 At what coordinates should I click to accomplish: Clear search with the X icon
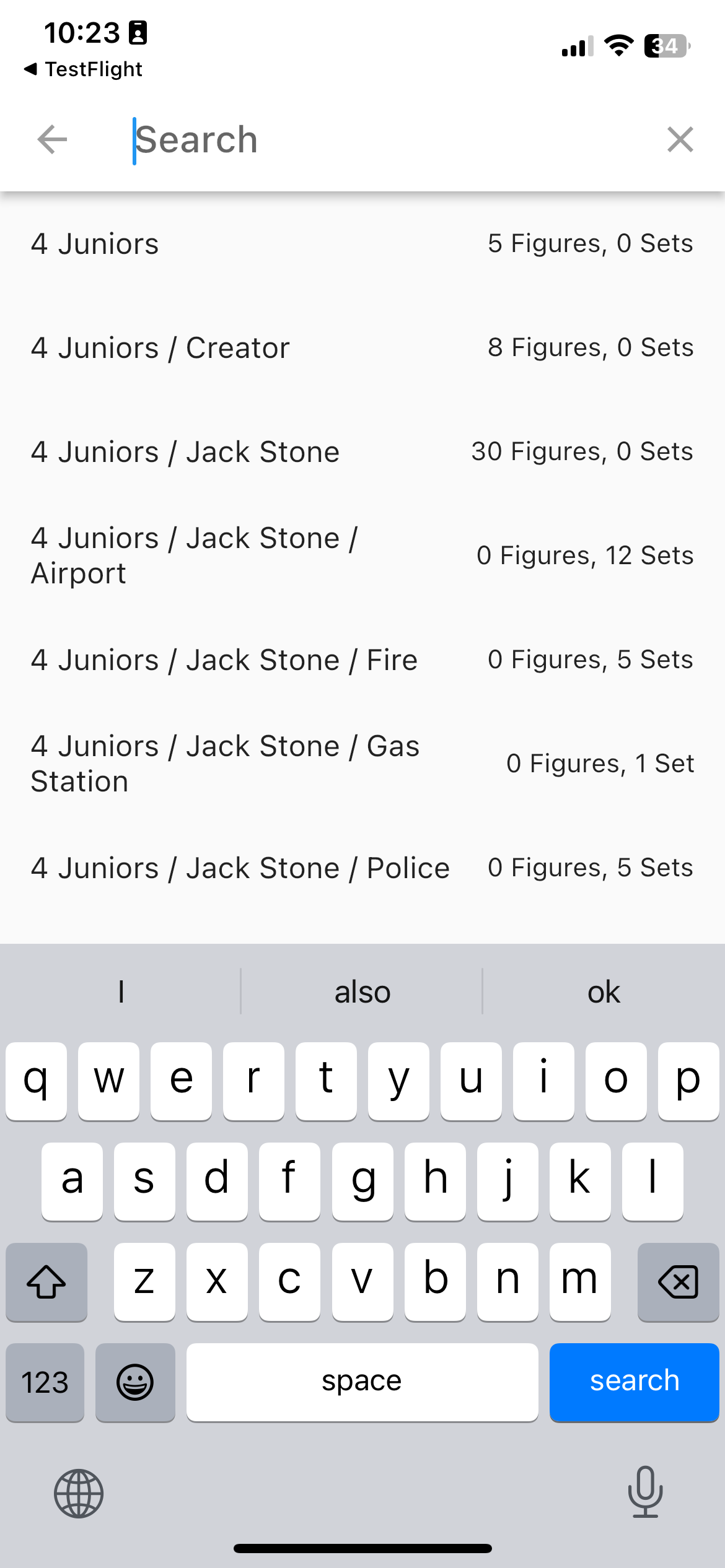click(x=680, y=139)
